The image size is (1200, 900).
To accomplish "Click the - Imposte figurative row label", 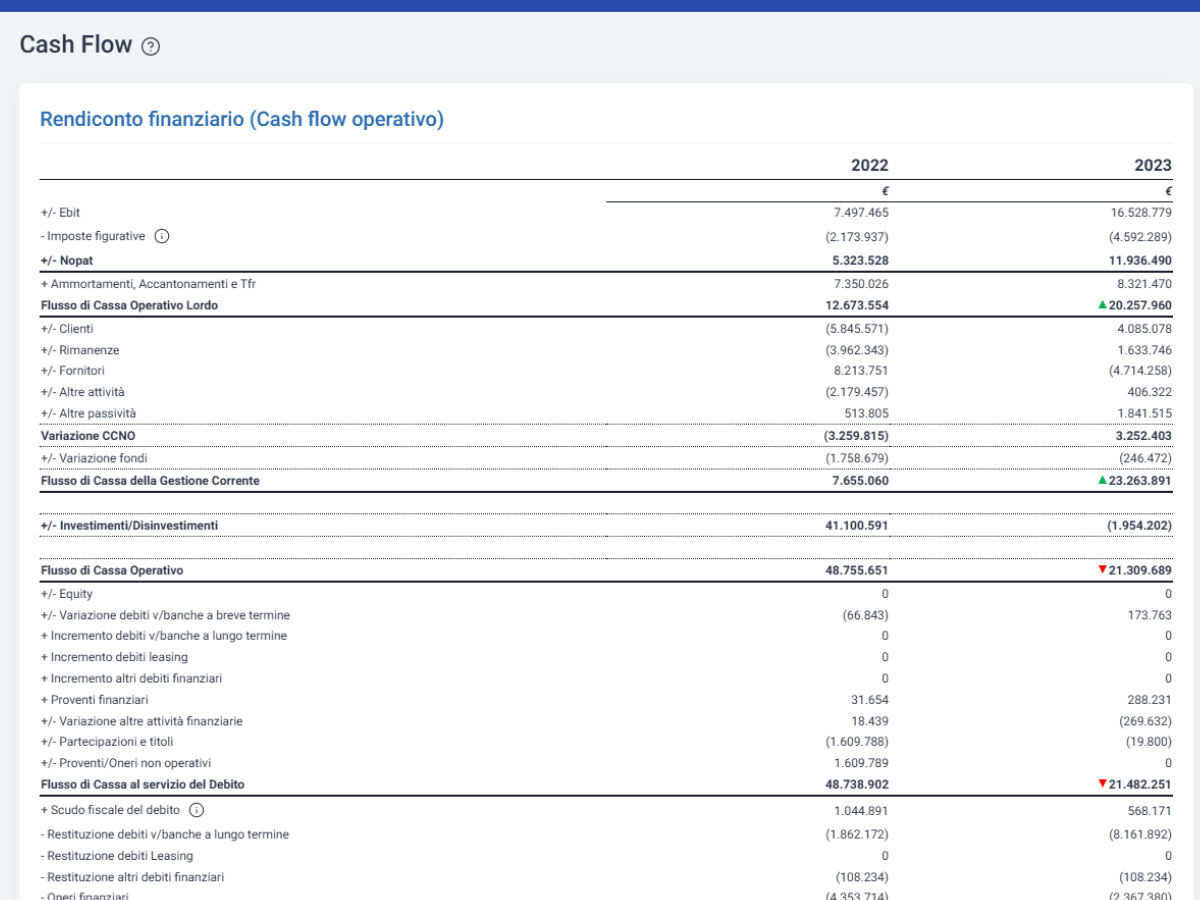I will coord(93,237).
